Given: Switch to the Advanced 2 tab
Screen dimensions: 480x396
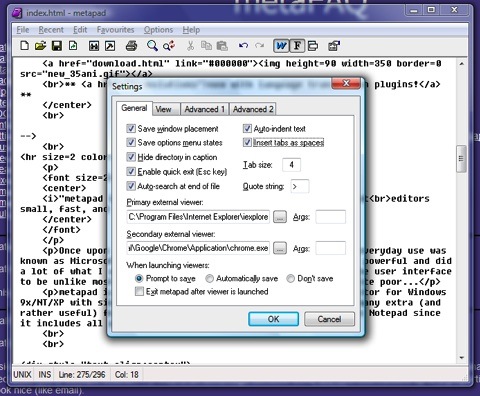Looking at the screenshot, I should click(253, 109).
